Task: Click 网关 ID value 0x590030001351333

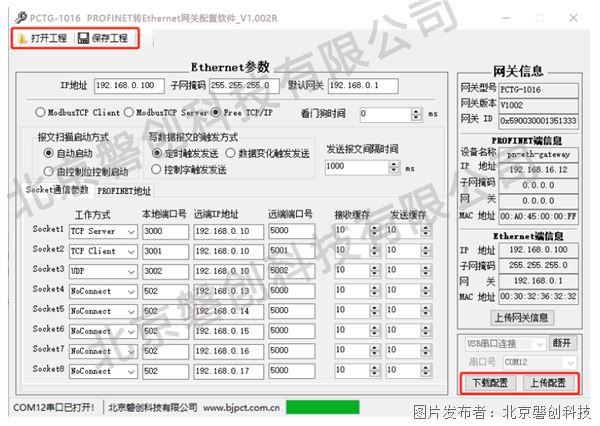Action: [539, 121]
